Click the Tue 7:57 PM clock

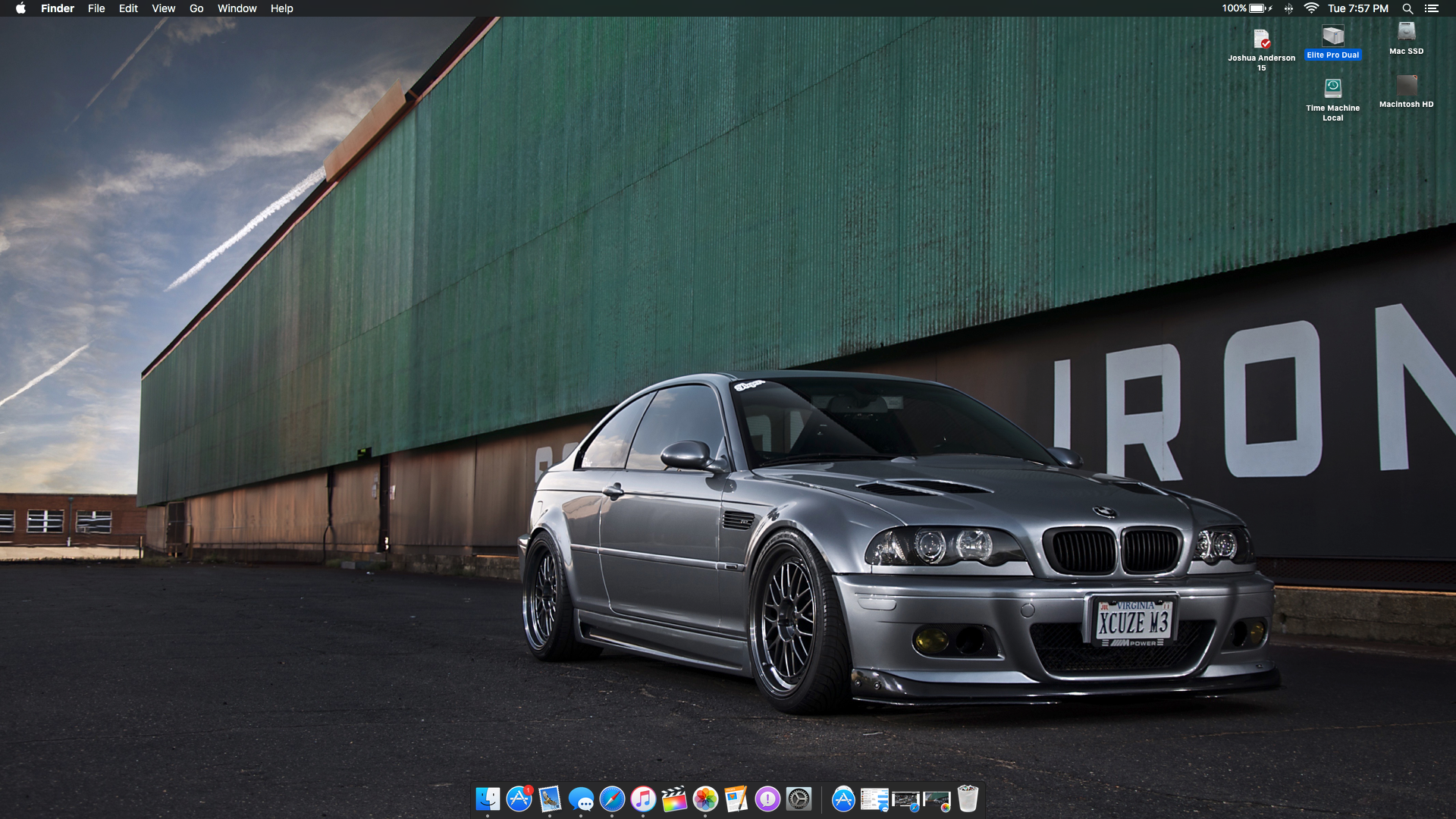point(1358,8)
